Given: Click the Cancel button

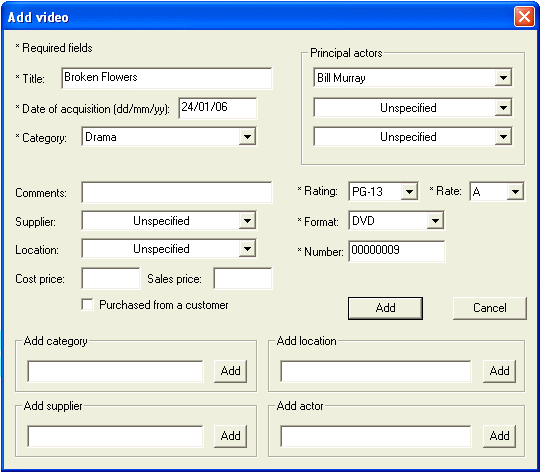Looking at the screenshot, I should 490,308.
